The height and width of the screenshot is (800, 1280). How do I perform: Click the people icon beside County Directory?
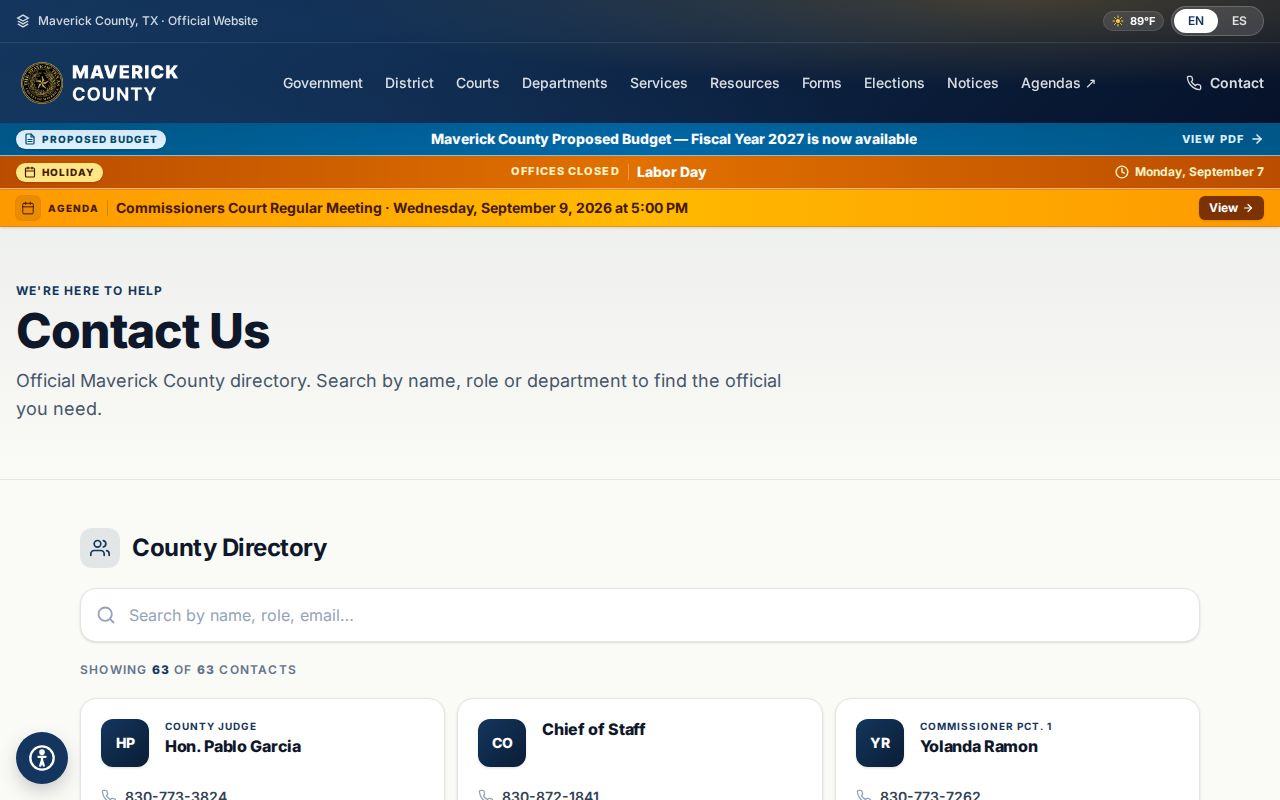click(100, 548)
